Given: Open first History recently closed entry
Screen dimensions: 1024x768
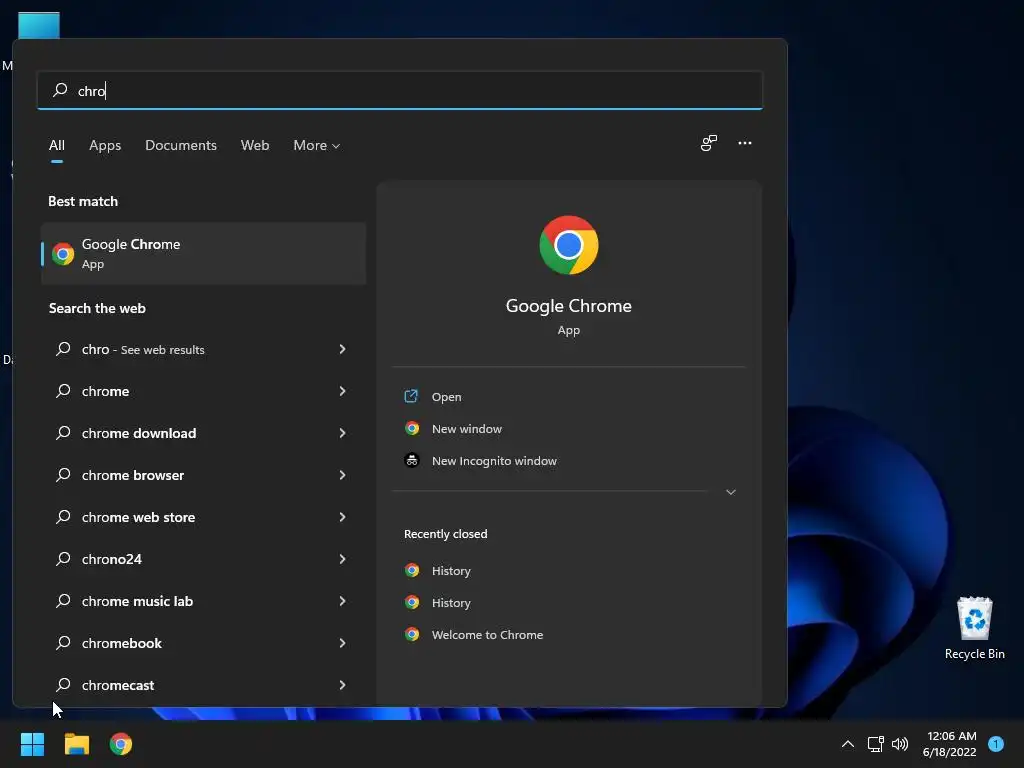Looking at the screenshot, I should point(451,571).
